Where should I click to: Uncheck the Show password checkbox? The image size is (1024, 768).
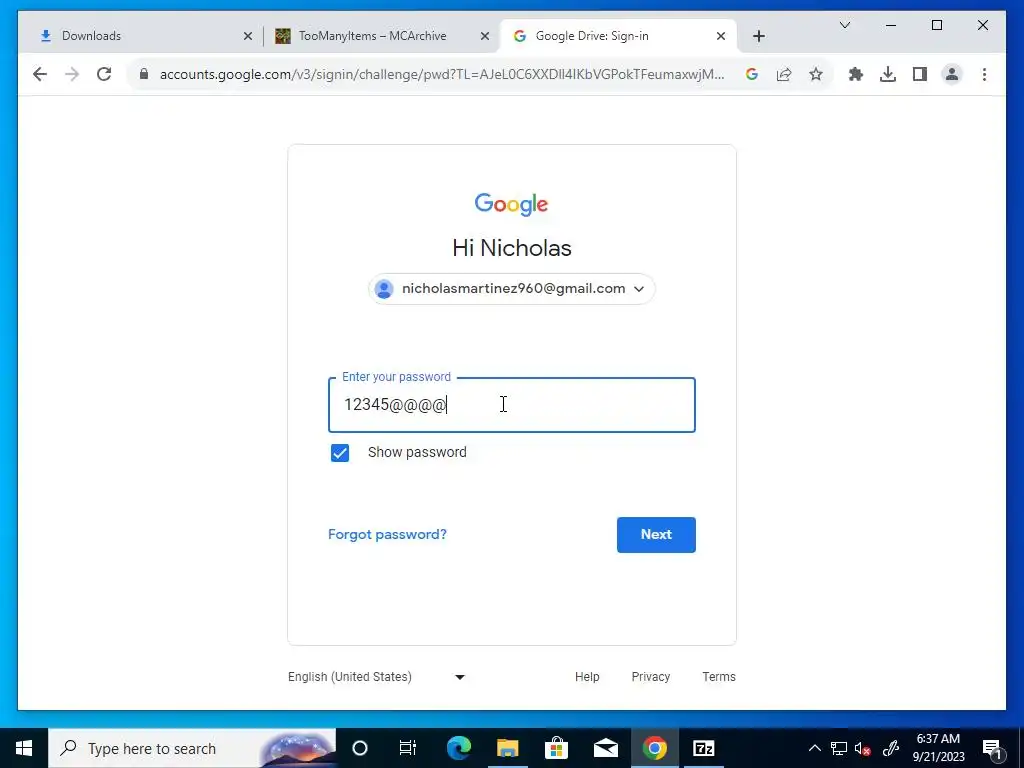[x=340, y=453]
